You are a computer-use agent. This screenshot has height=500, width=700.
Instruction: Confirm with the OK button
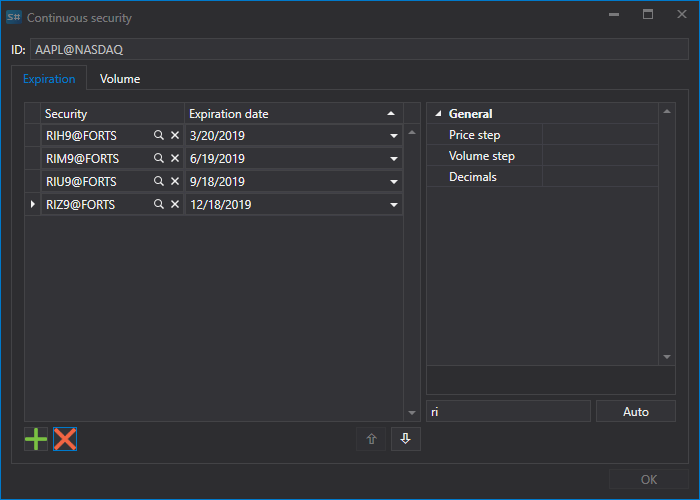649,479
